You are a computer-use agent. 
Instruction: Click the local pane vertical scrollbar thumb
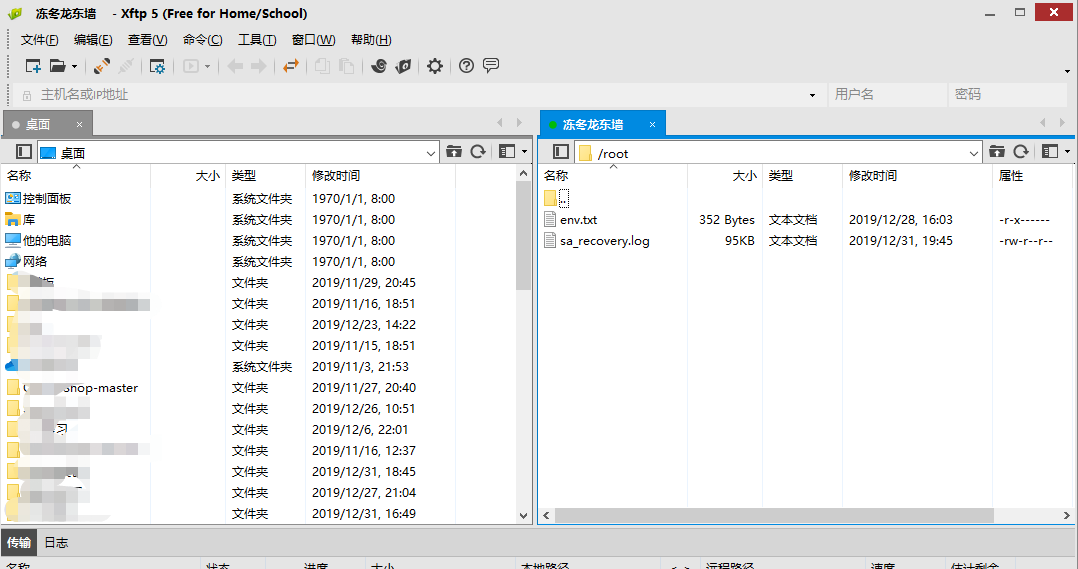(x=523, y=236)
